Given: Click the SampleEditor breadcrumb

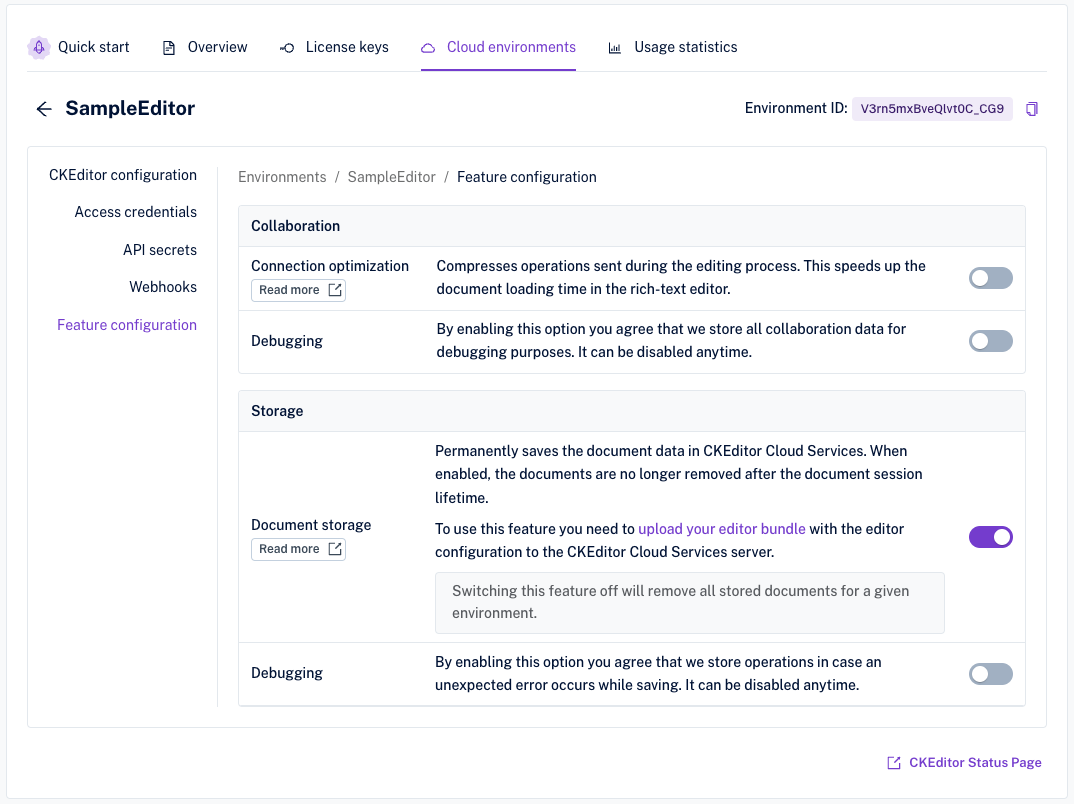Looking at the screenshot, I should [391, 177].
